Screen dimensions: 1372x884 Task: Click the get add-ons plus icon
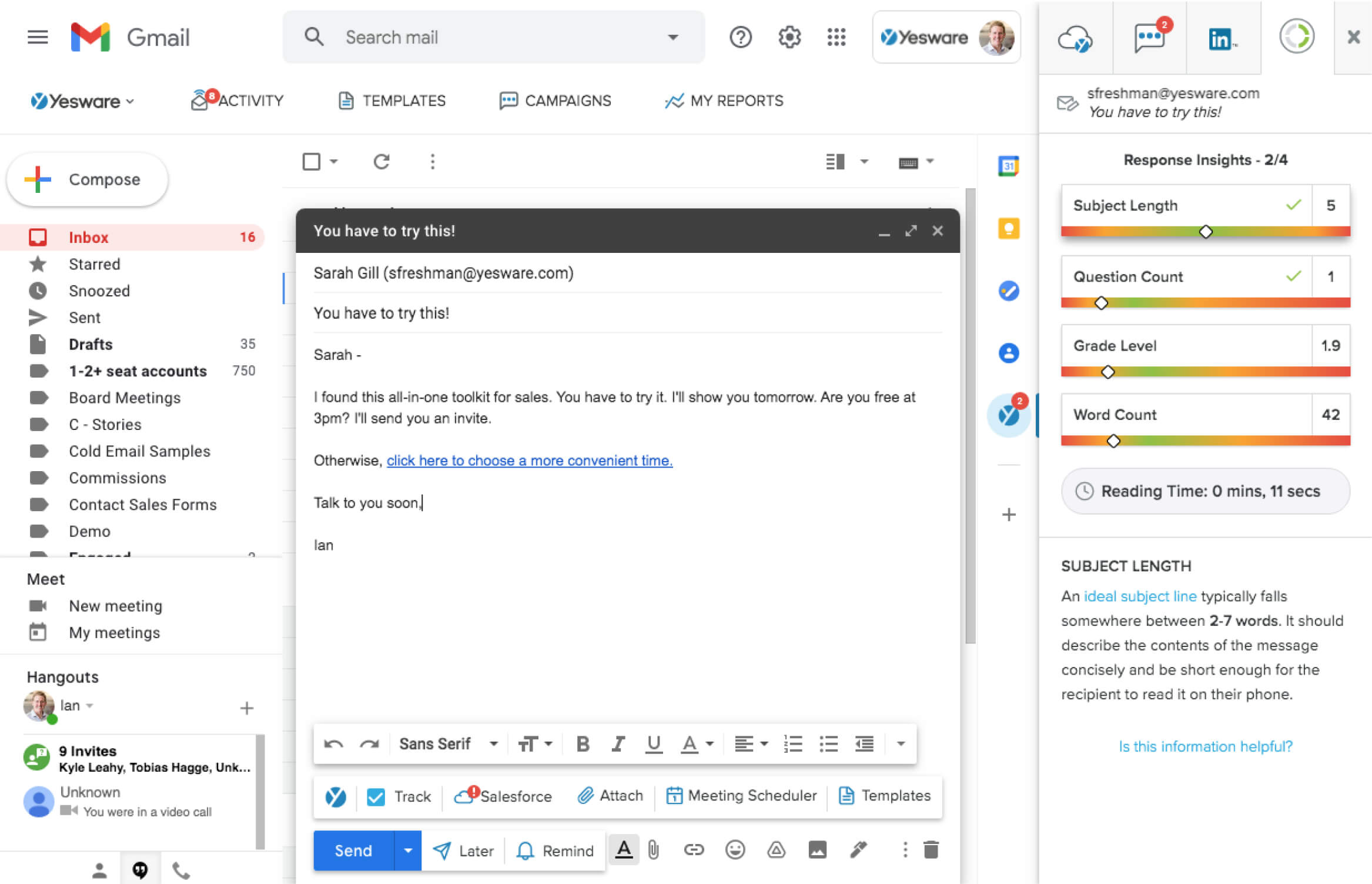(1009, 515)
